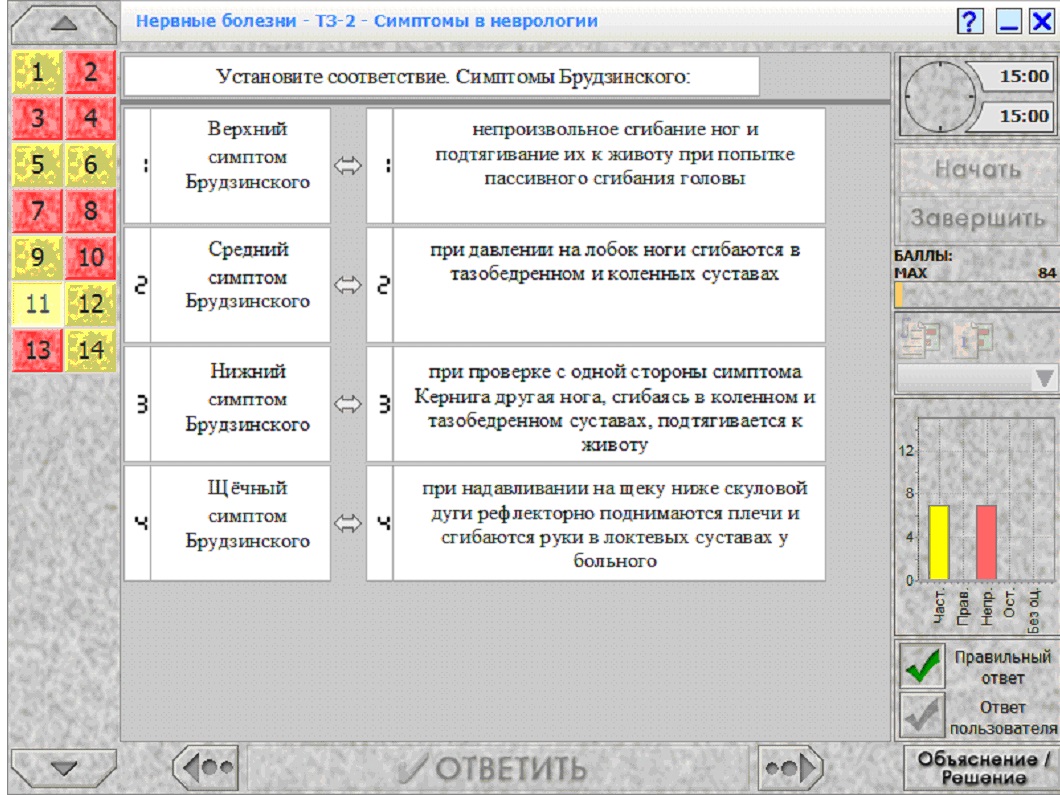Click the Завершить button

[978, 218]
